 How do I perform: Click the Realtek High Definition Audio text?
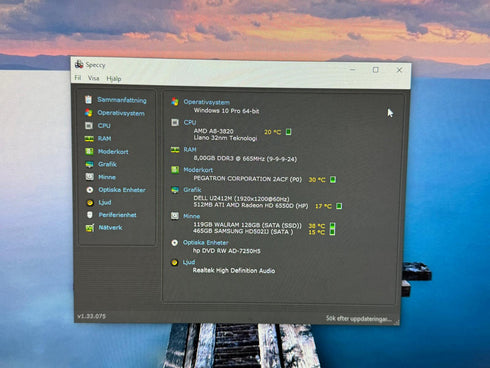(x=234, y=271)
